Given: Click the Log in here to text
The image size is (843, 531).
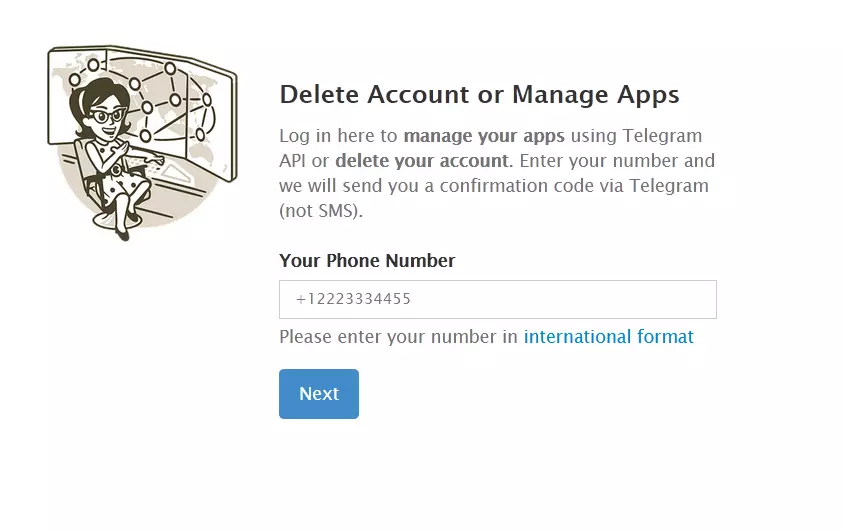Looking at the screenshot, I should click(x=338, y=136).
